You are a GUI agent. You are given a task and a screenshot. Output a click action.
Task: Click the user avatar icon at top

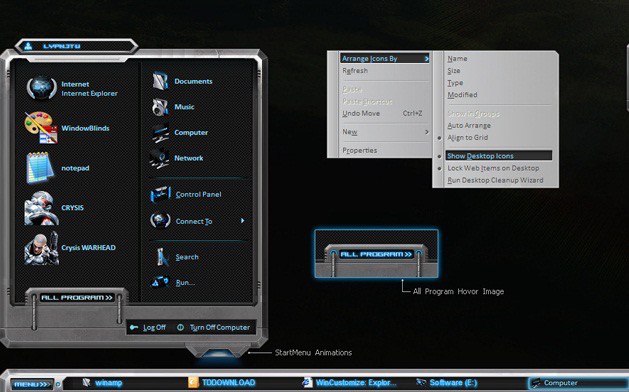(28, 46)
